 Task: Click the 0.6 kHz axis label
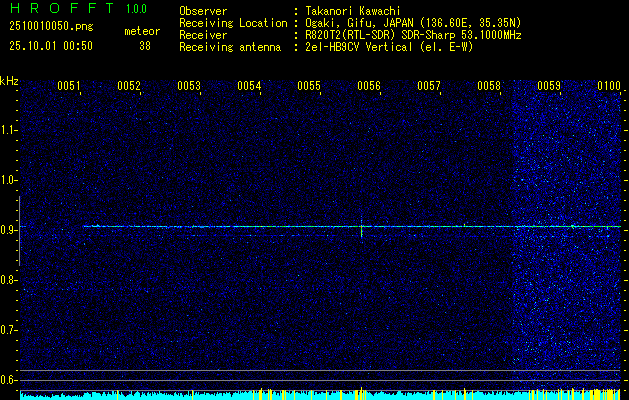[8, 380]
